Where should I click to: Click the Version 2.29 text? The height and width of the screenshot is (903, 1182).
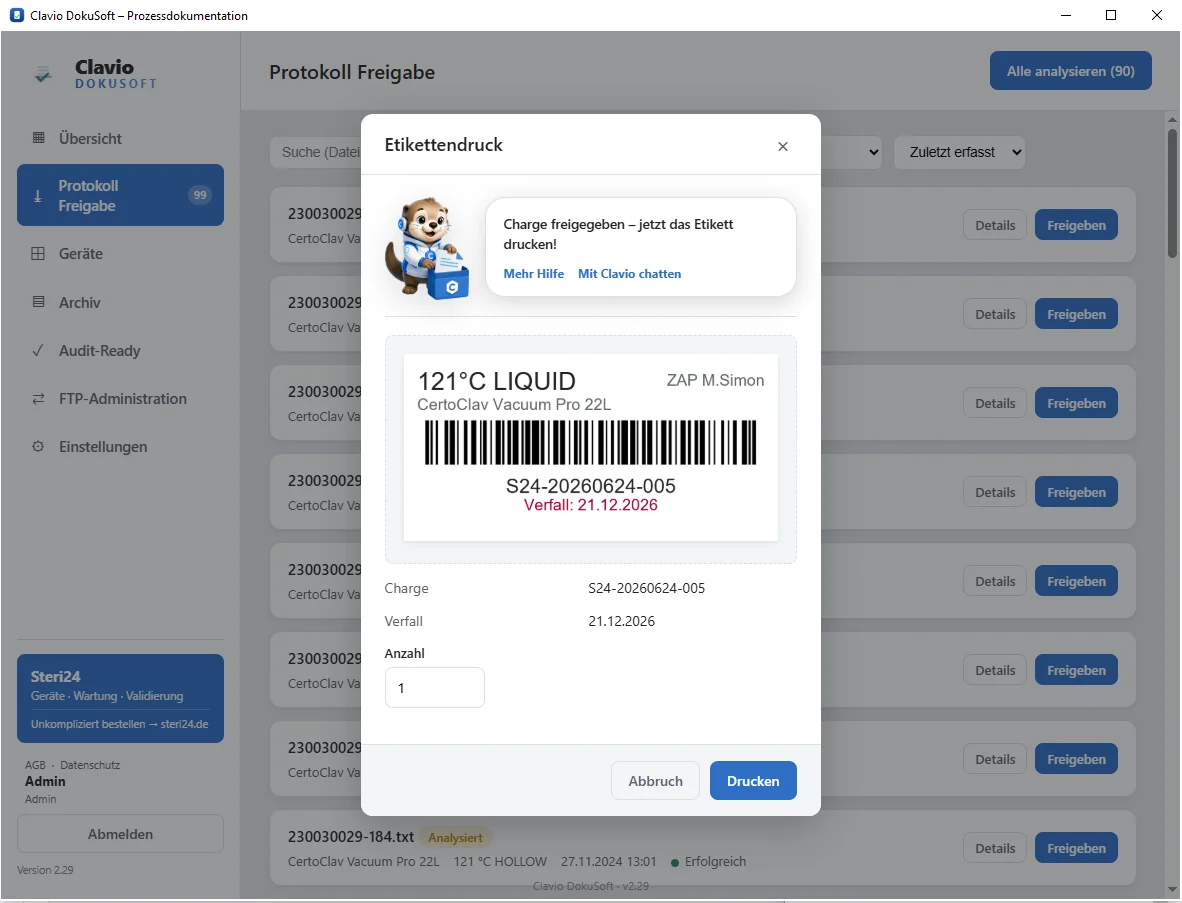pos(45,870)
